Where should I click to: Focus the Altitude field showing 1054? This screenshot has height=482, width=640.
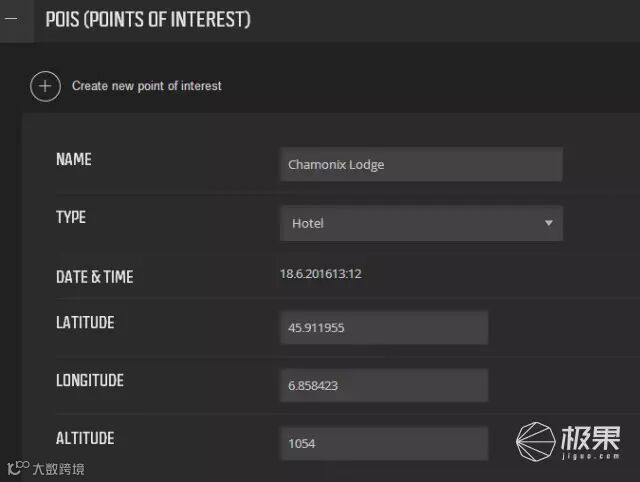tap(384, 442)
